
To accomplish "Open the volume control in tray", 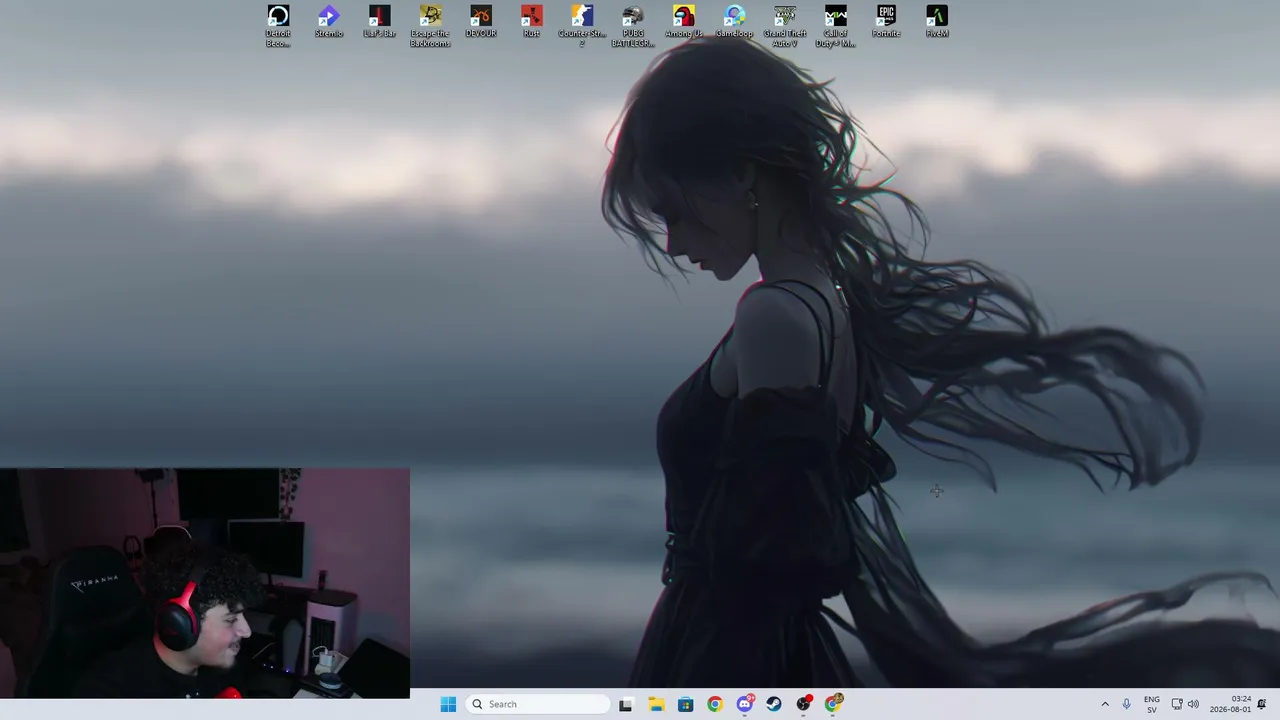I will pos(1193,704).
